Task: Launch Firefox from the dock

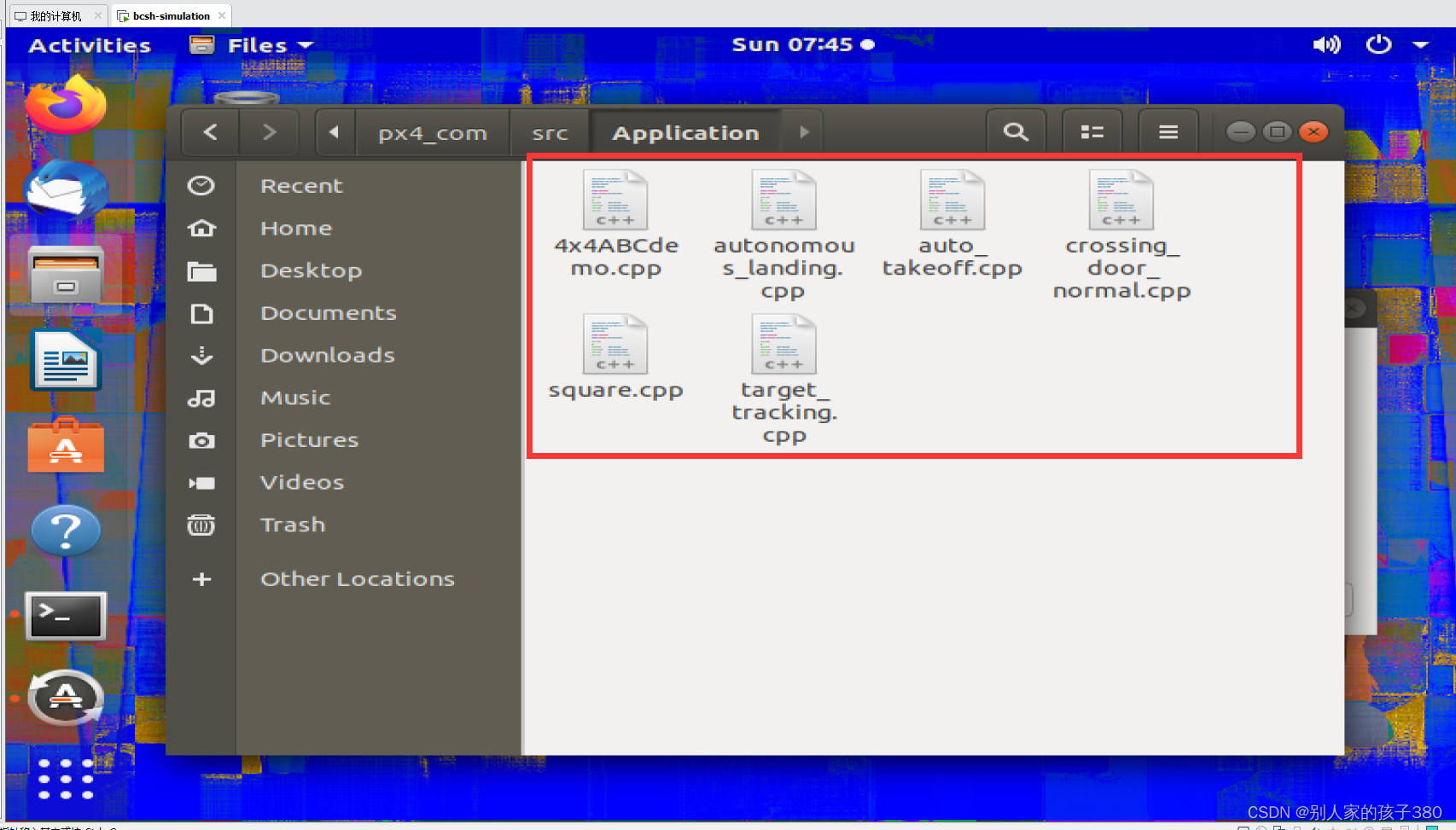Action: [66, 103]
